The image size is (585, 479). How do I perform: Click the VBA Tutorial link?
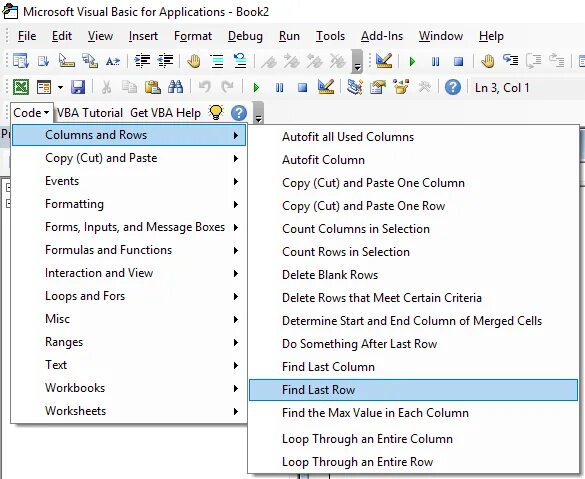pos(90,113)
